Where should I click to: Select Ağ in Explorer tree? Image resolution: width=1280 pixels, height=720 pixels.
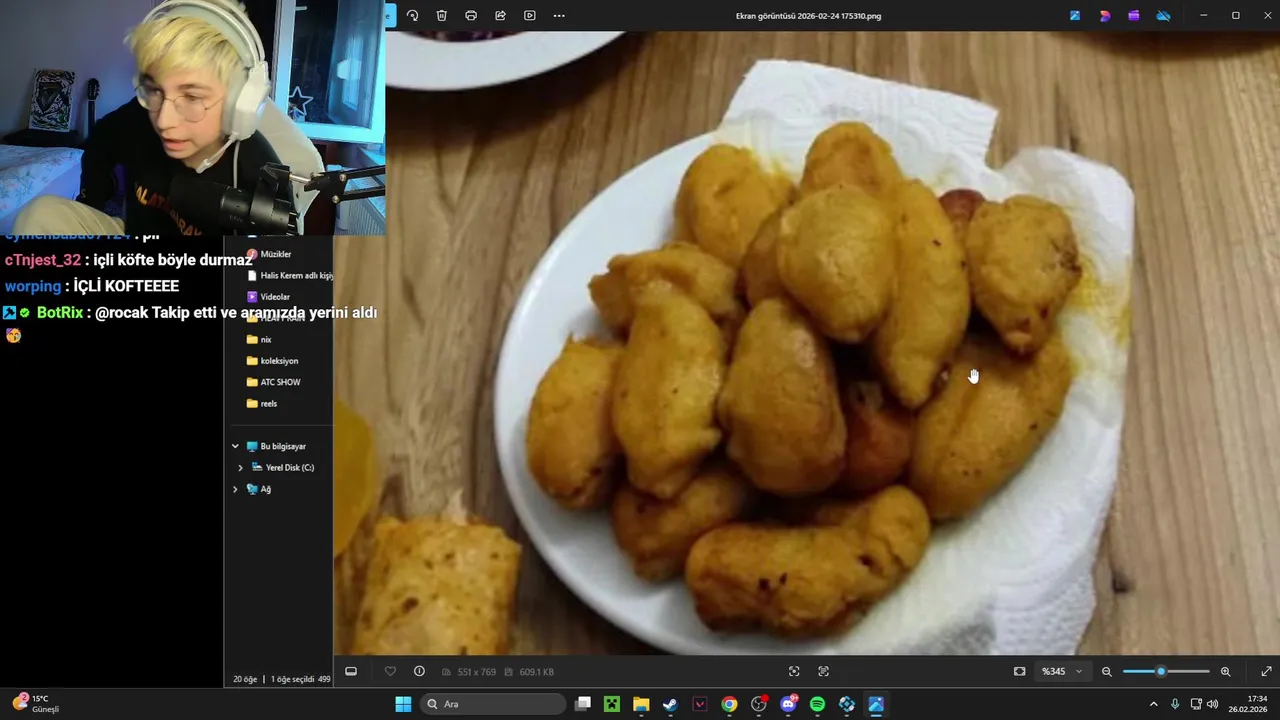pos(258,489)
